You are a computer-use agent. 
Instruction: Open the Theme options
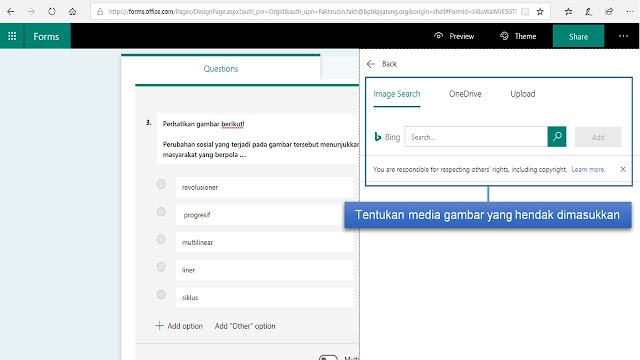[x=518, y=36]
